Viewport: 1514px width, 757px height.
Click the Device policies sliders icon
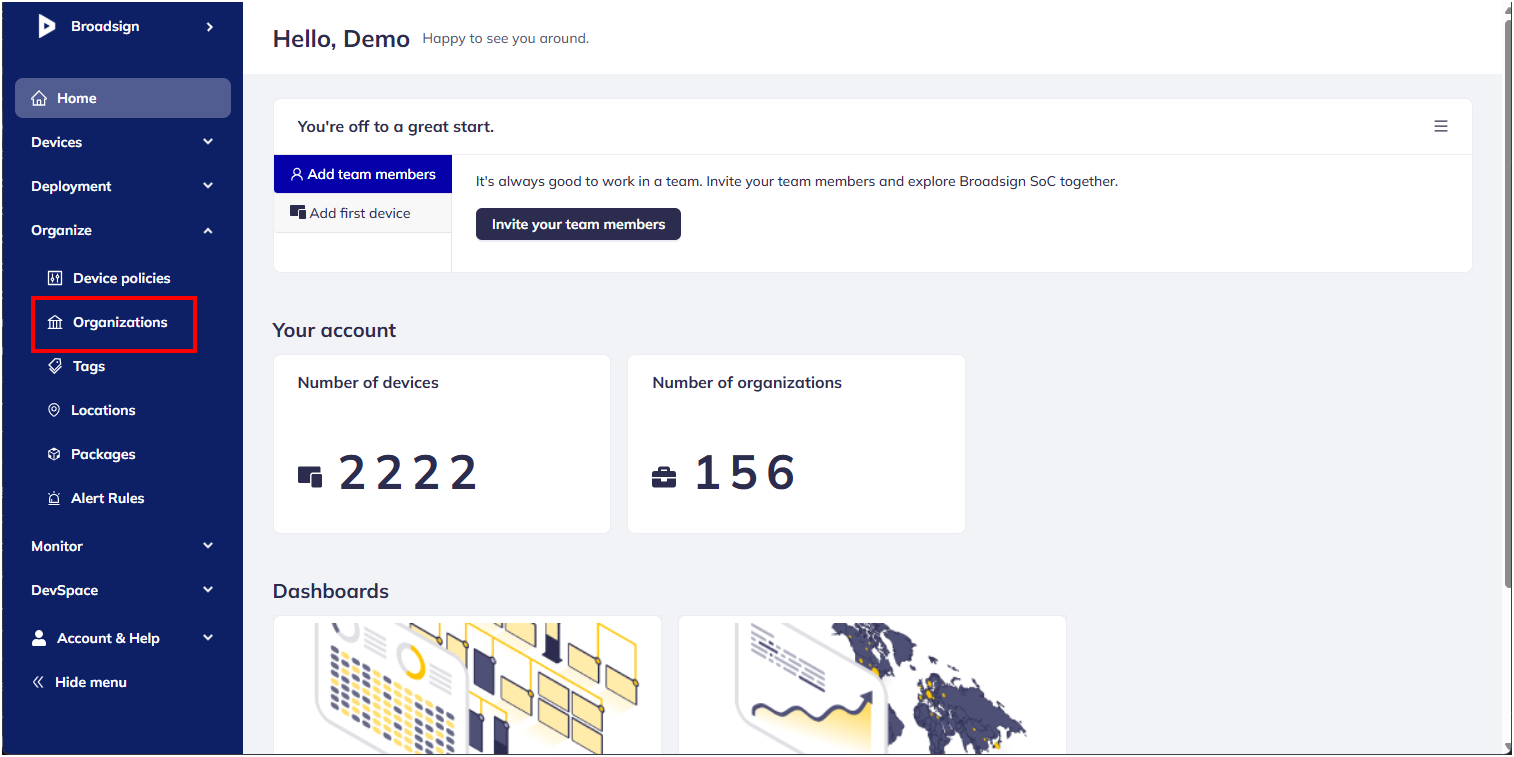(55, 278)
